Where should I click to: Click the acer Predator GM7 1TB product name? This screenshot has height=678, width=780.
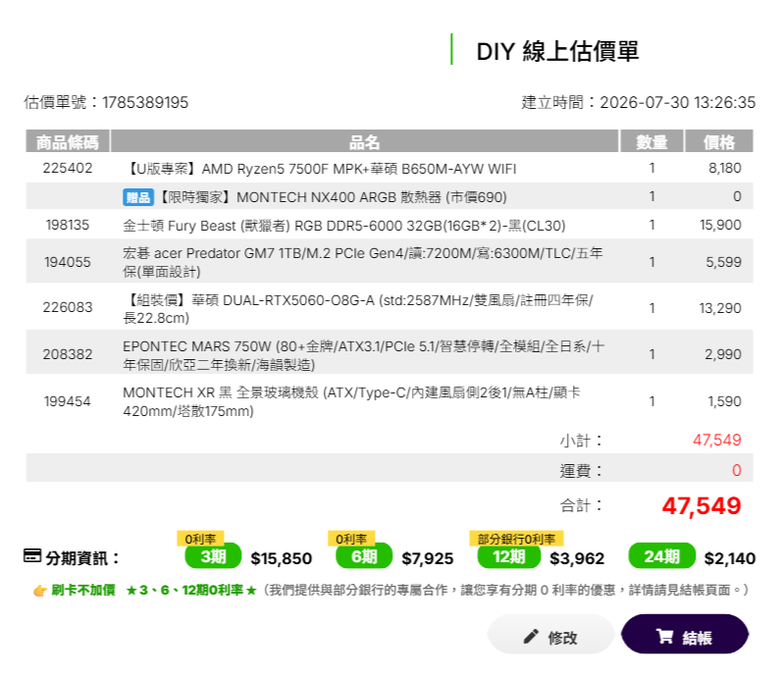click(x=363, y=262)
